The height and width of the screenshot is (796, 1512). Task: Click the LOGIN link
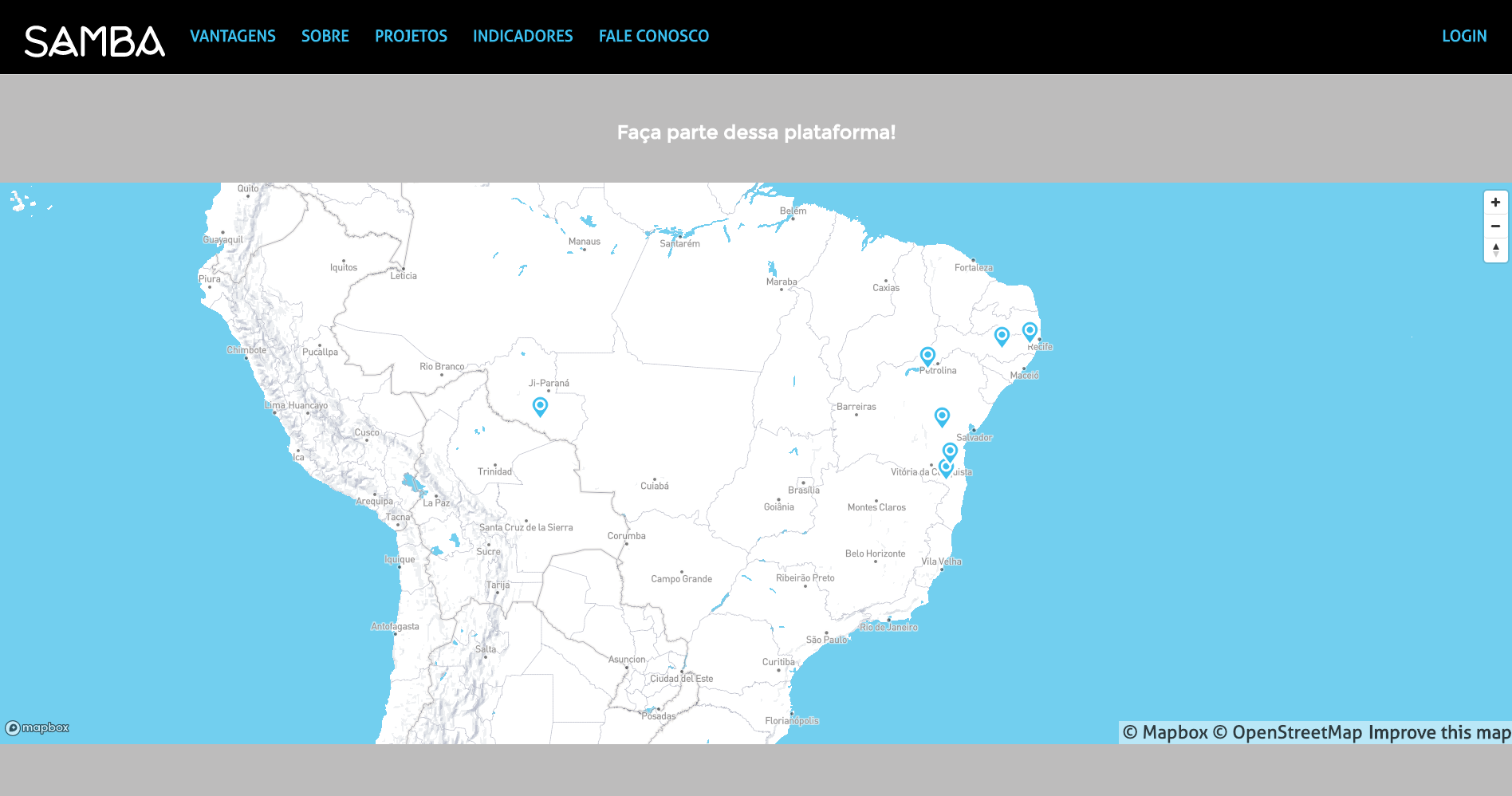coord(1463,37)
